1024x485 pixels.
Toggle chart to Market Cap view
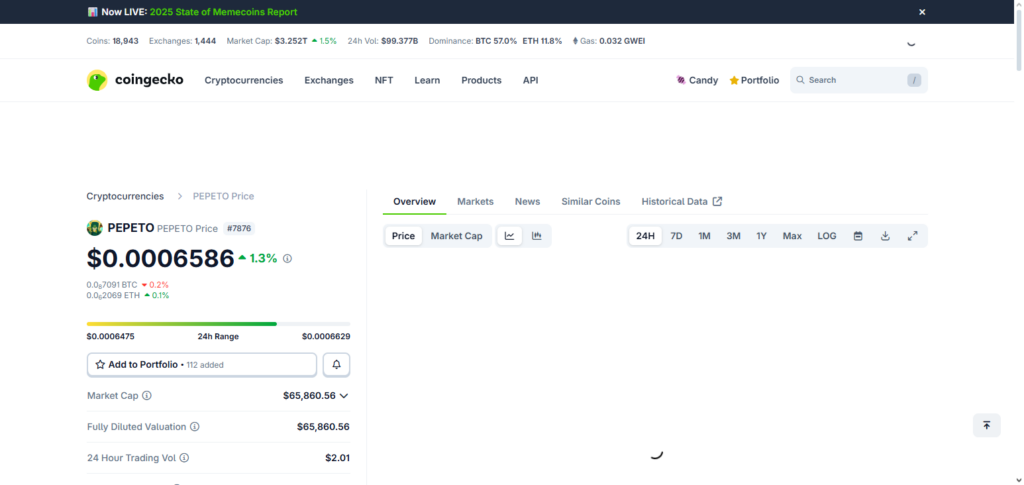[x=456, y=236]
